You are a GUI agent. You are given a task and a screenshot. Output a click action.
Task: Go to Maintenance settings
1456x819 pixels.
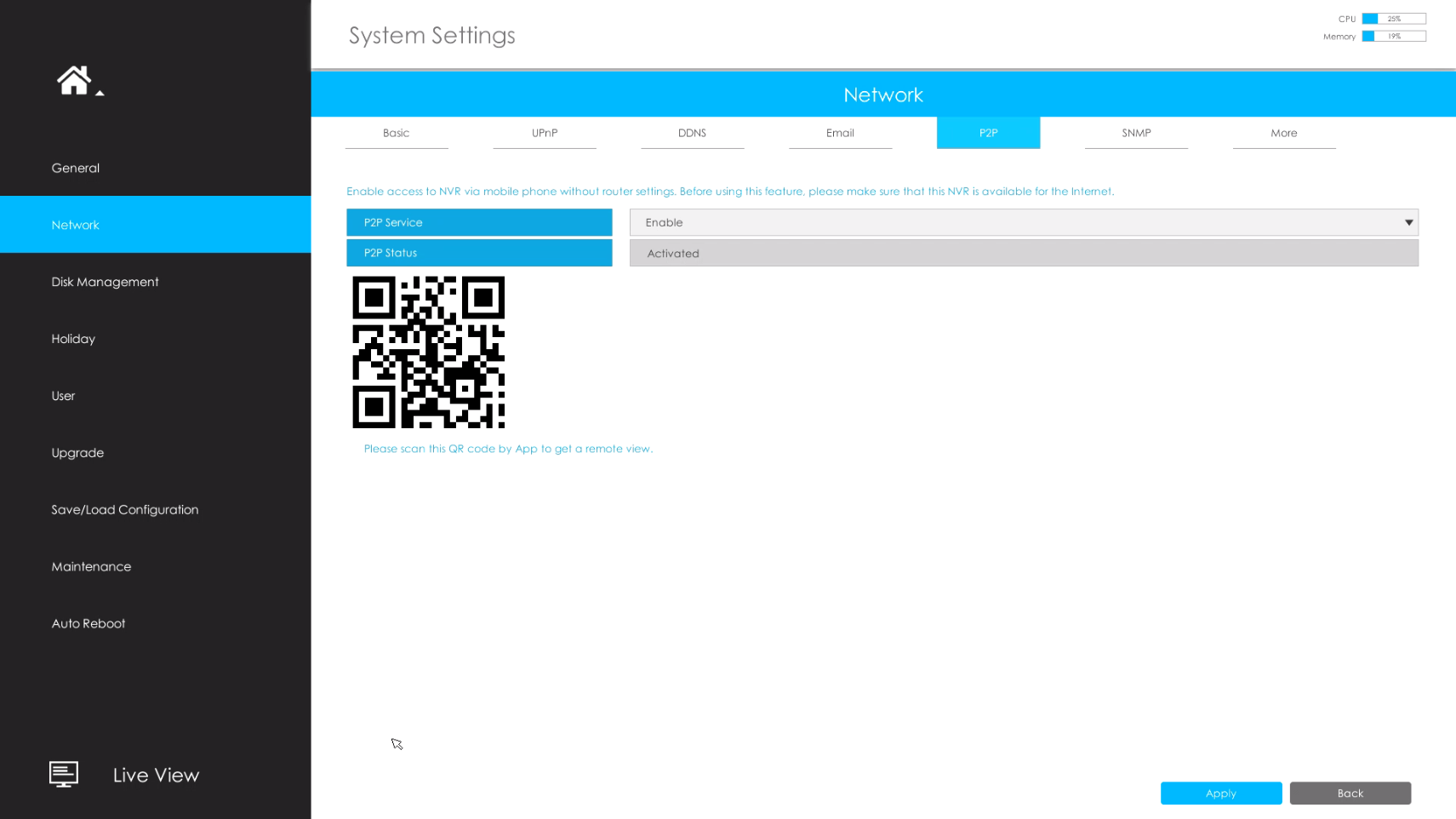pos(155,567)
